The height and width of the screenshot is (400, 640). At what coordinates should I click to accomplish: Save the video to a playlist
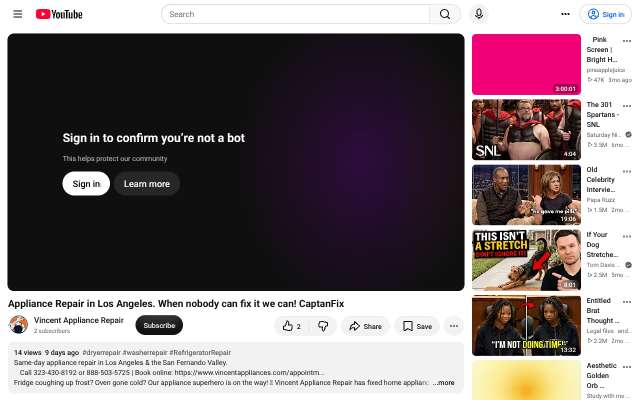417,326
